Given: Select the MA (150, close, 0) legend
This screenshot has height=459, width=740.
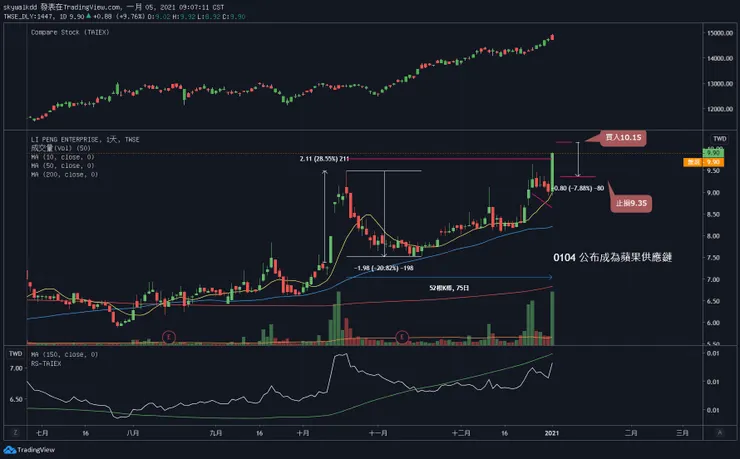Looking at the screenshot, I should 64,354.
